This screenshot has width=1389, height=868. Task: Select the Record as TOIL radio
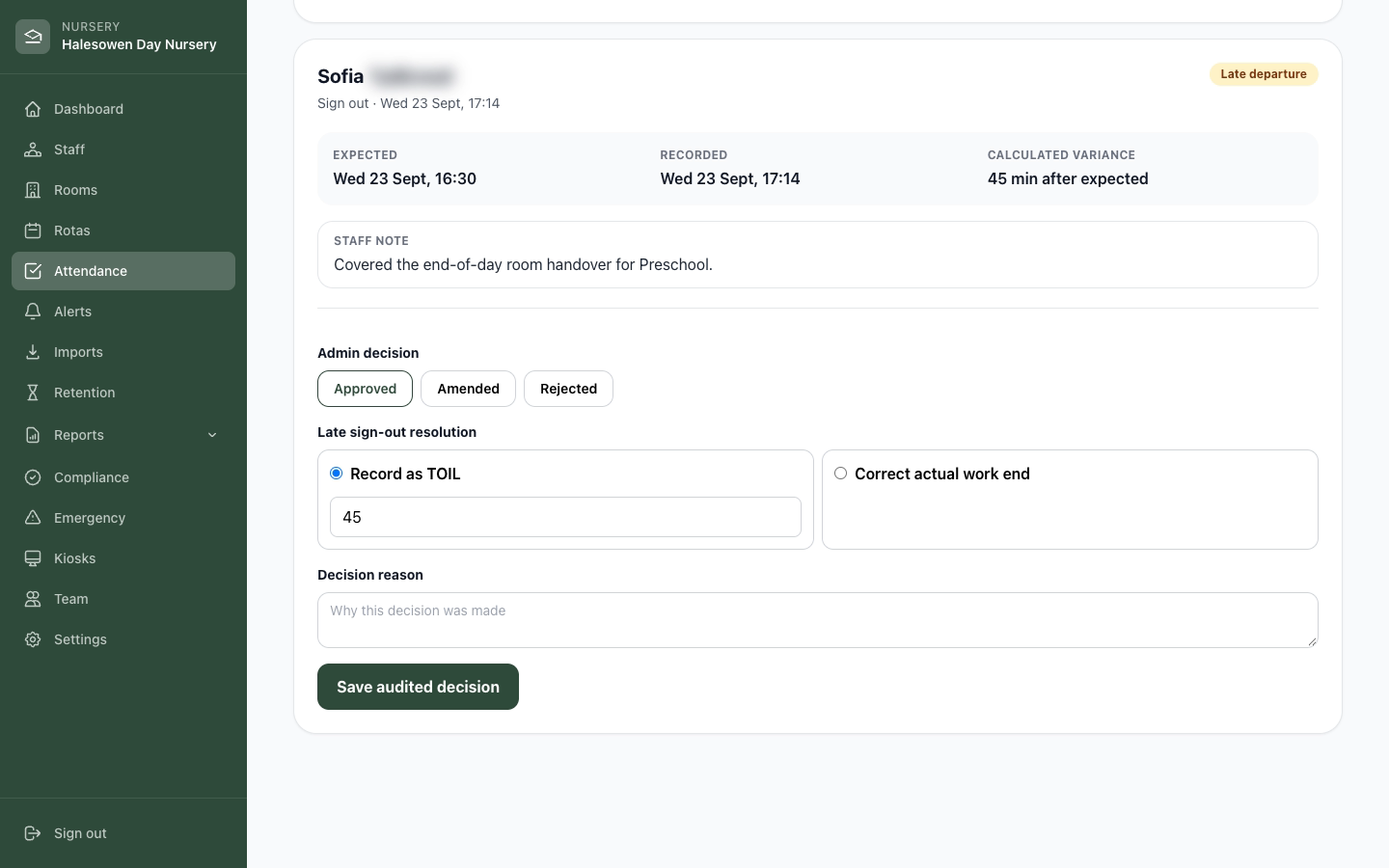pyautogui.click(x=337, y=474)
